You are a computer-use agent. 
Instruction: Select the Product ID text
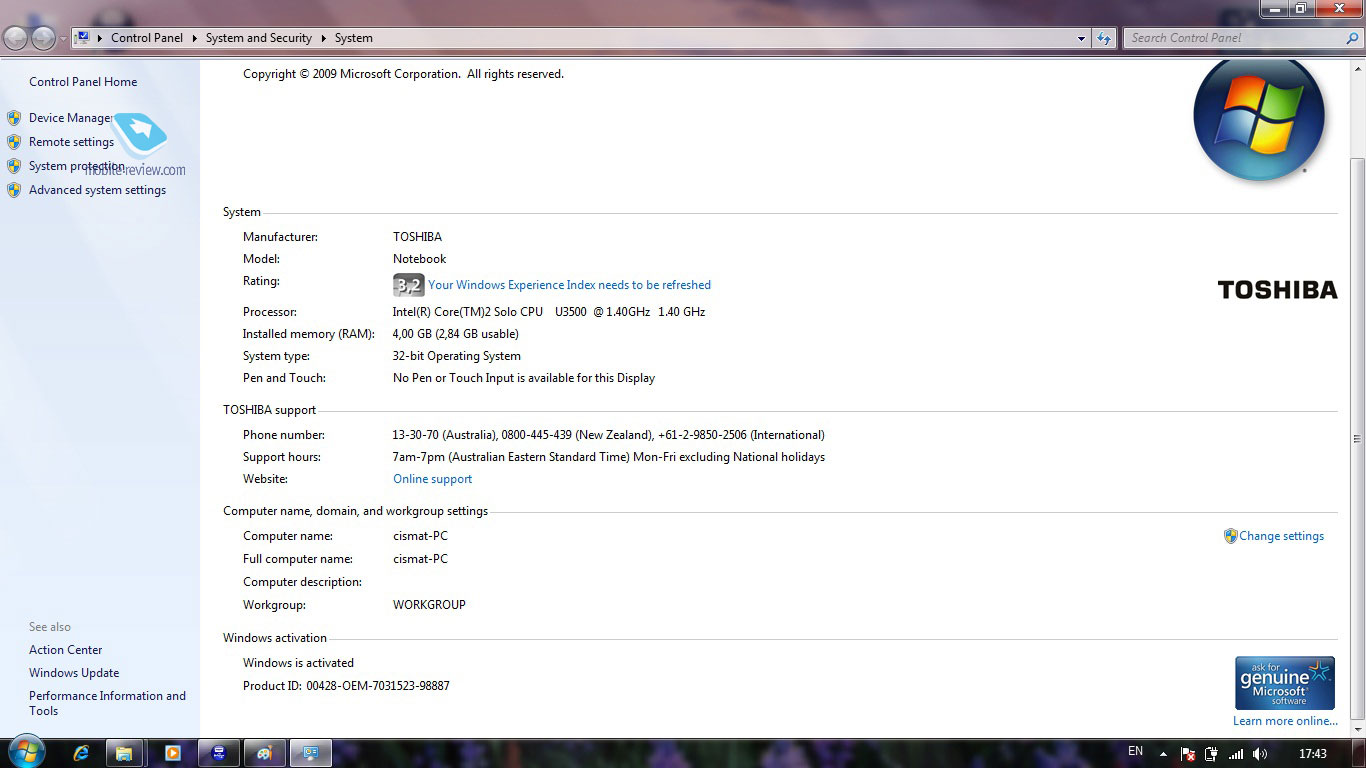pyautogui.click(x=346, y=686)
